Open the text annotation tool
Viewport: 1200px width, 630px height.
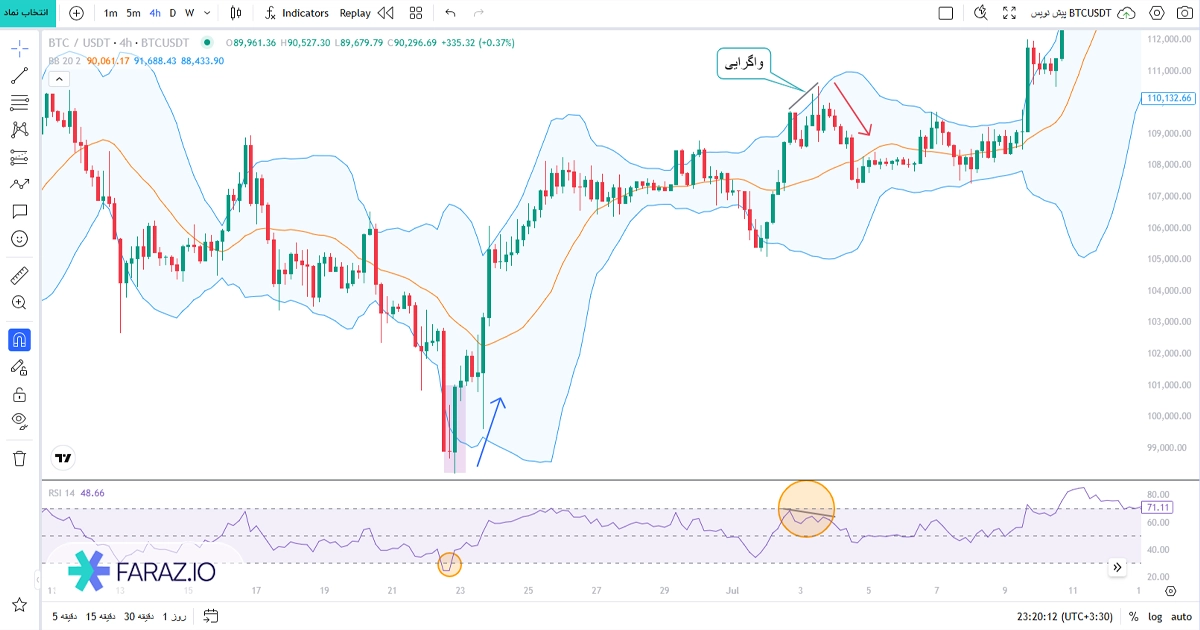(x=20, y=211)
